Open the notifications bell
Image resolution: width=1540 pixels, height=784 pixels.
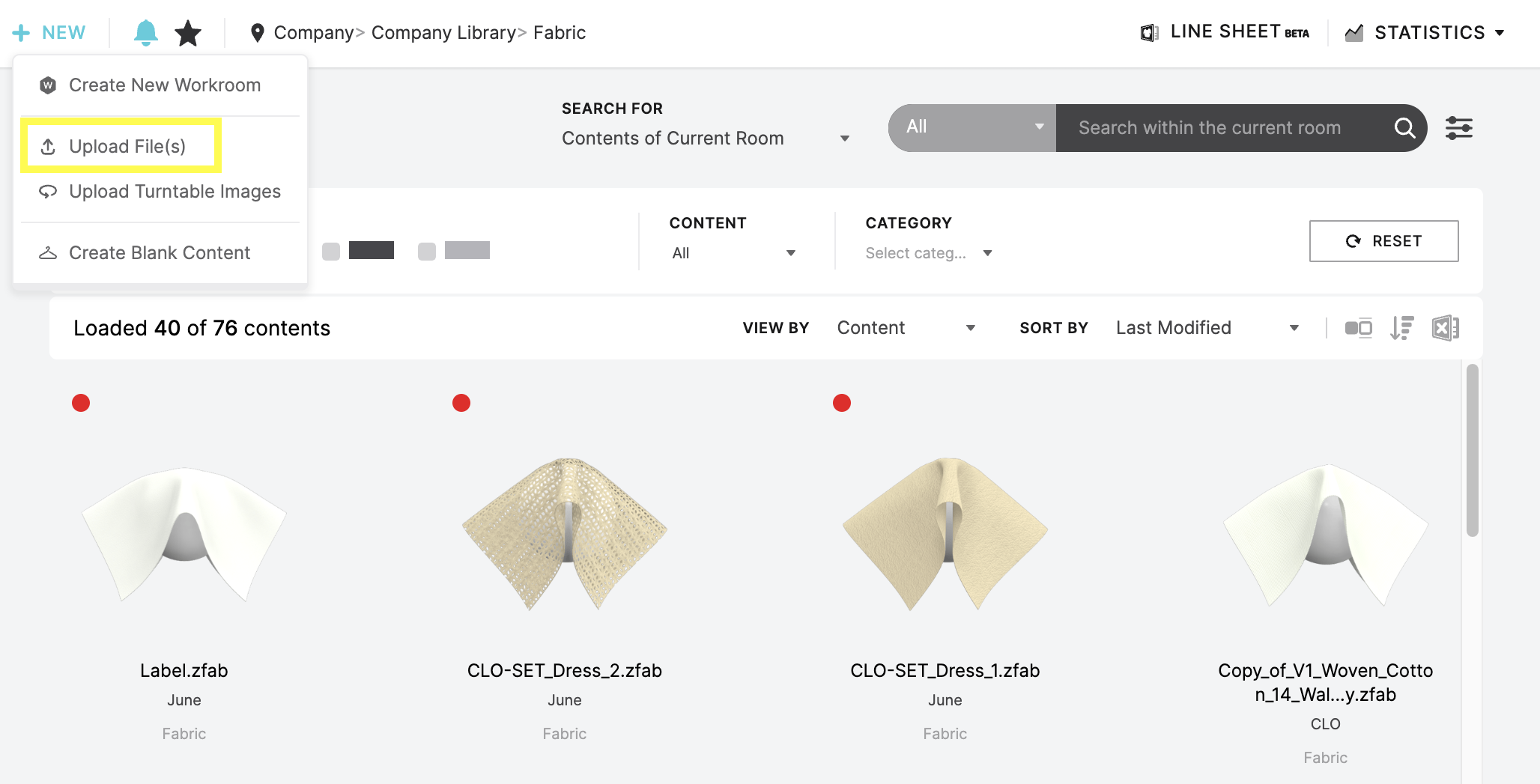tap(147, 32)
